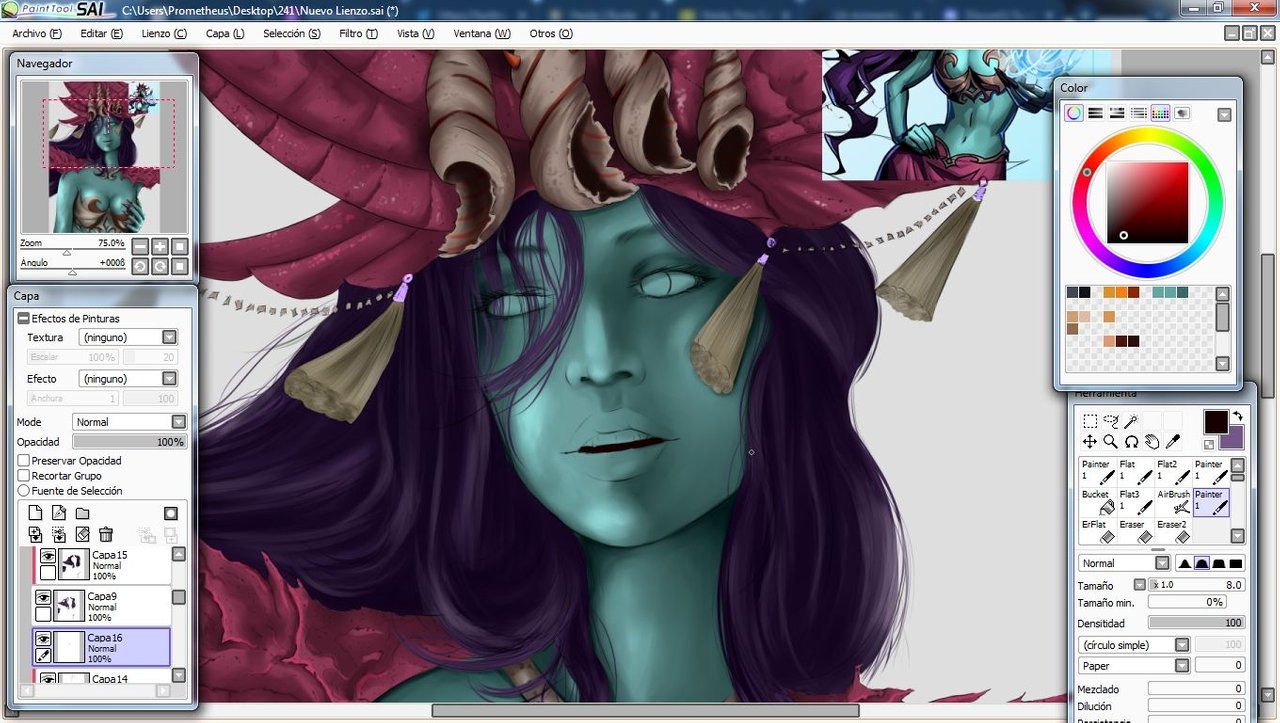Create a new linework layer

(x=59, y=513)
